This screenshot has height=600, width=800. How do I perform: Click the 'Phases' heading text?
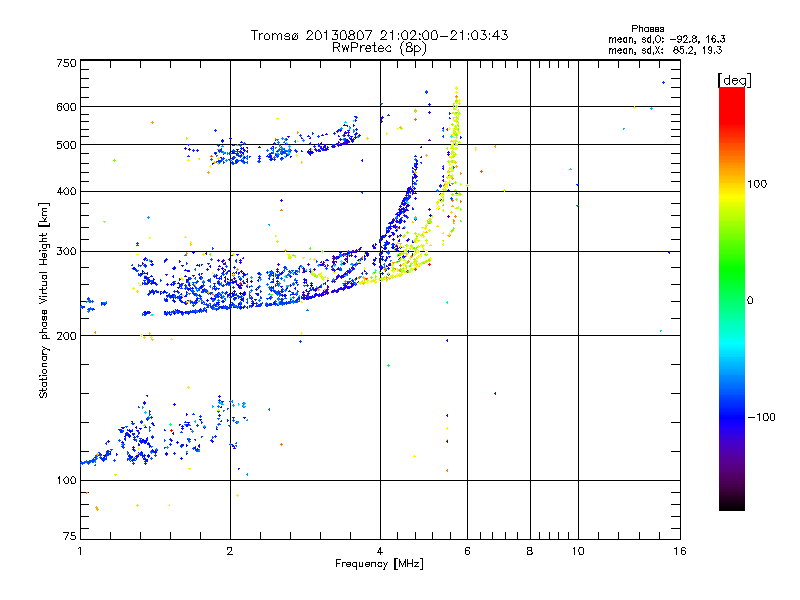[647, 29]
